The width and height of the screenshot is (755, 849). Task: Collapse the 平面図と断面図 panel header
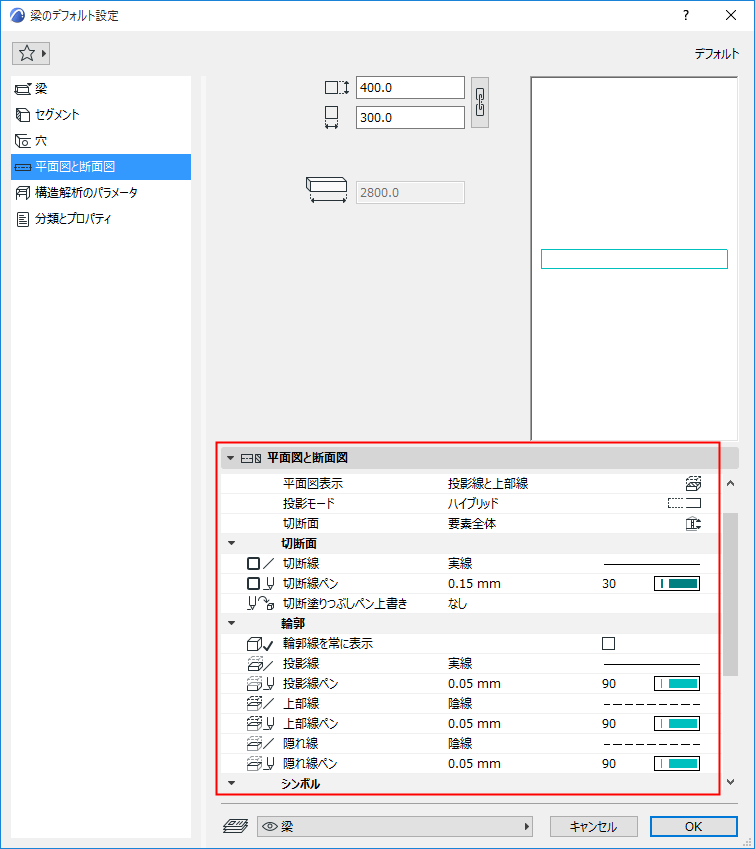pos(231,458)
